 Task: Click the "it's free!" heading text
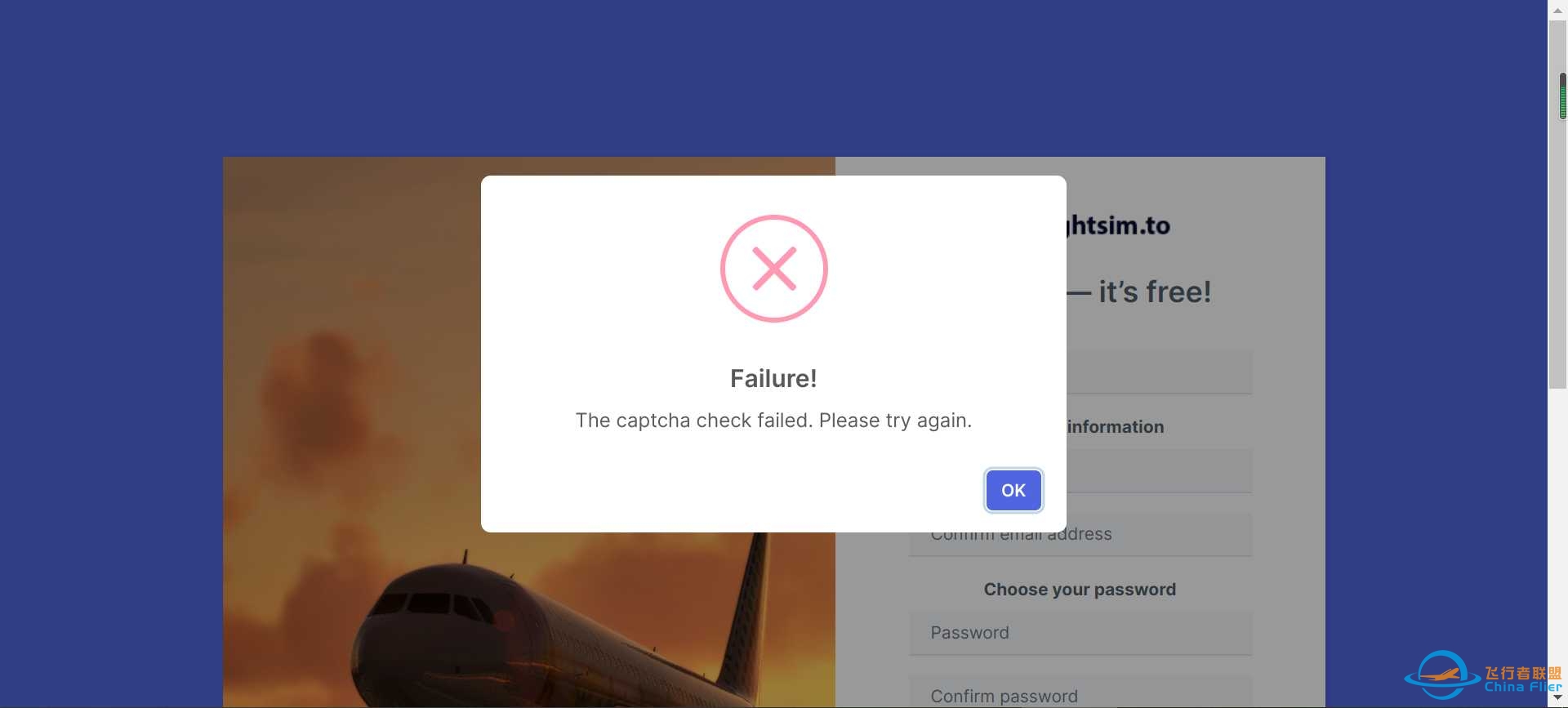point(1154,292)
